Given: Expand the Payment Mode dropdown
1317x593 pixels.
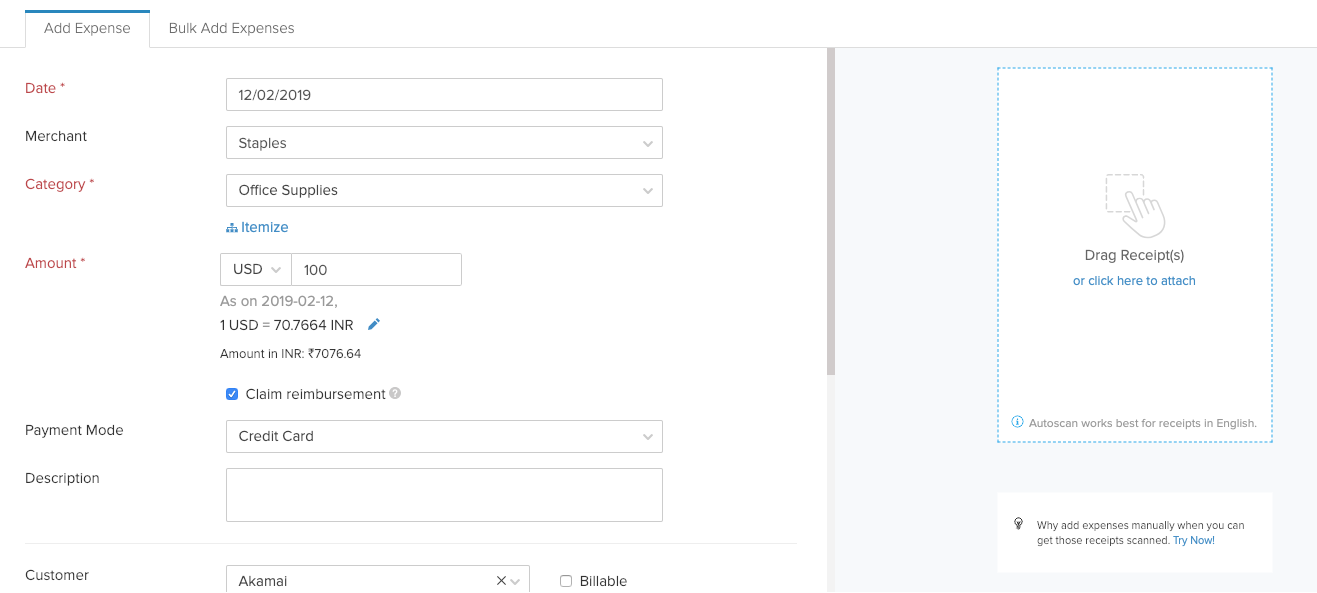Looking at the screenshot, I should (647, 436).
